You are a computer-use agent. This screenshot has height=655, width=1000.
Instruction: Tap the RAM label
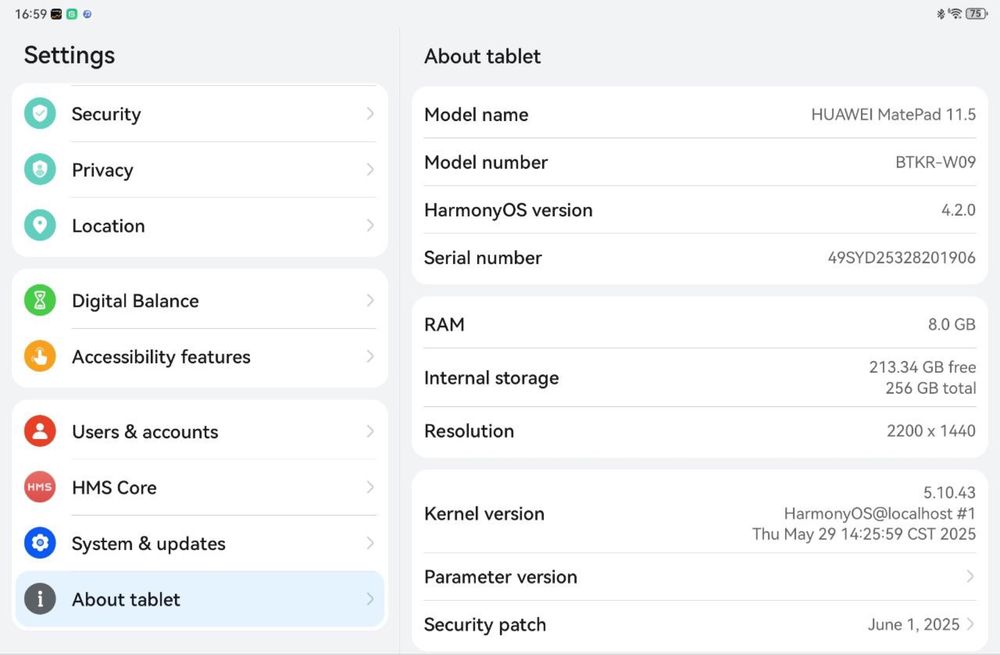coord(444,325)
